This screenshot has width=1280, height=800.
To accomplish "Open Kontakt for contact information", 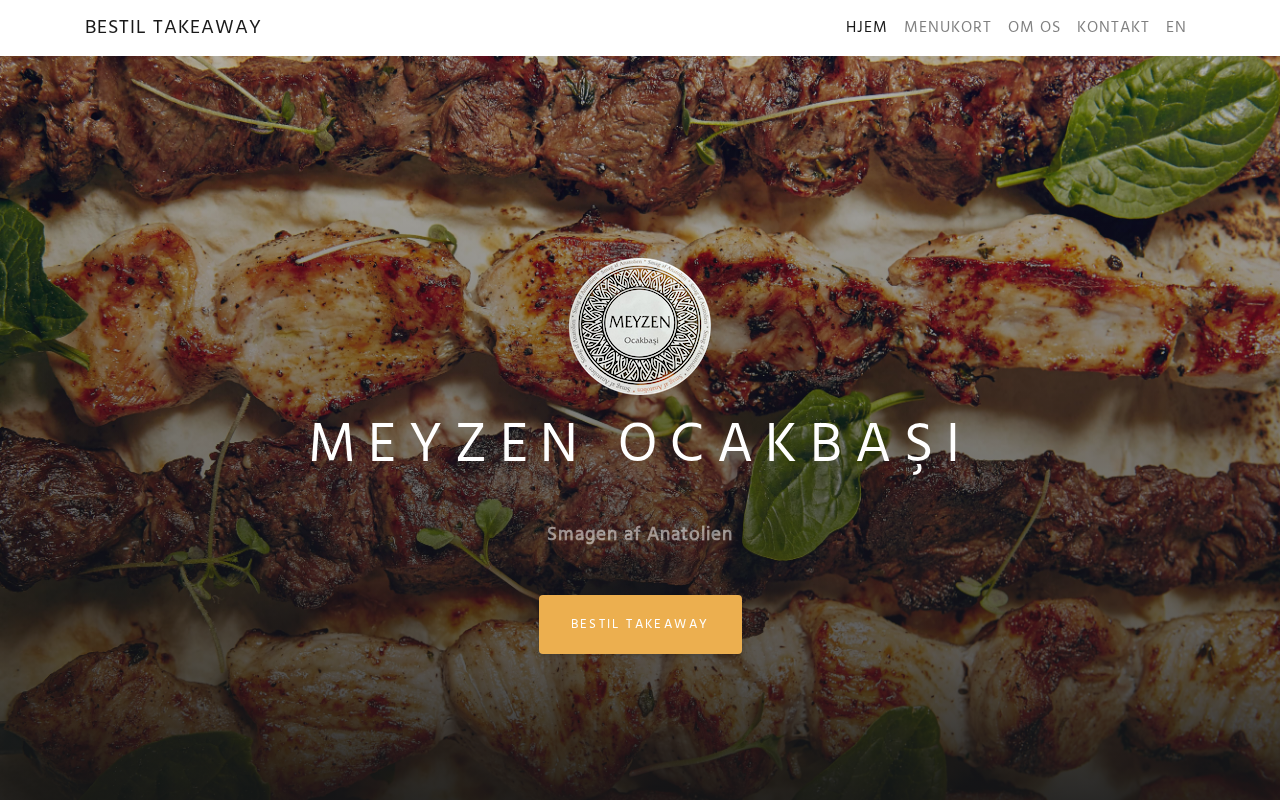I will click(1113, 28).
